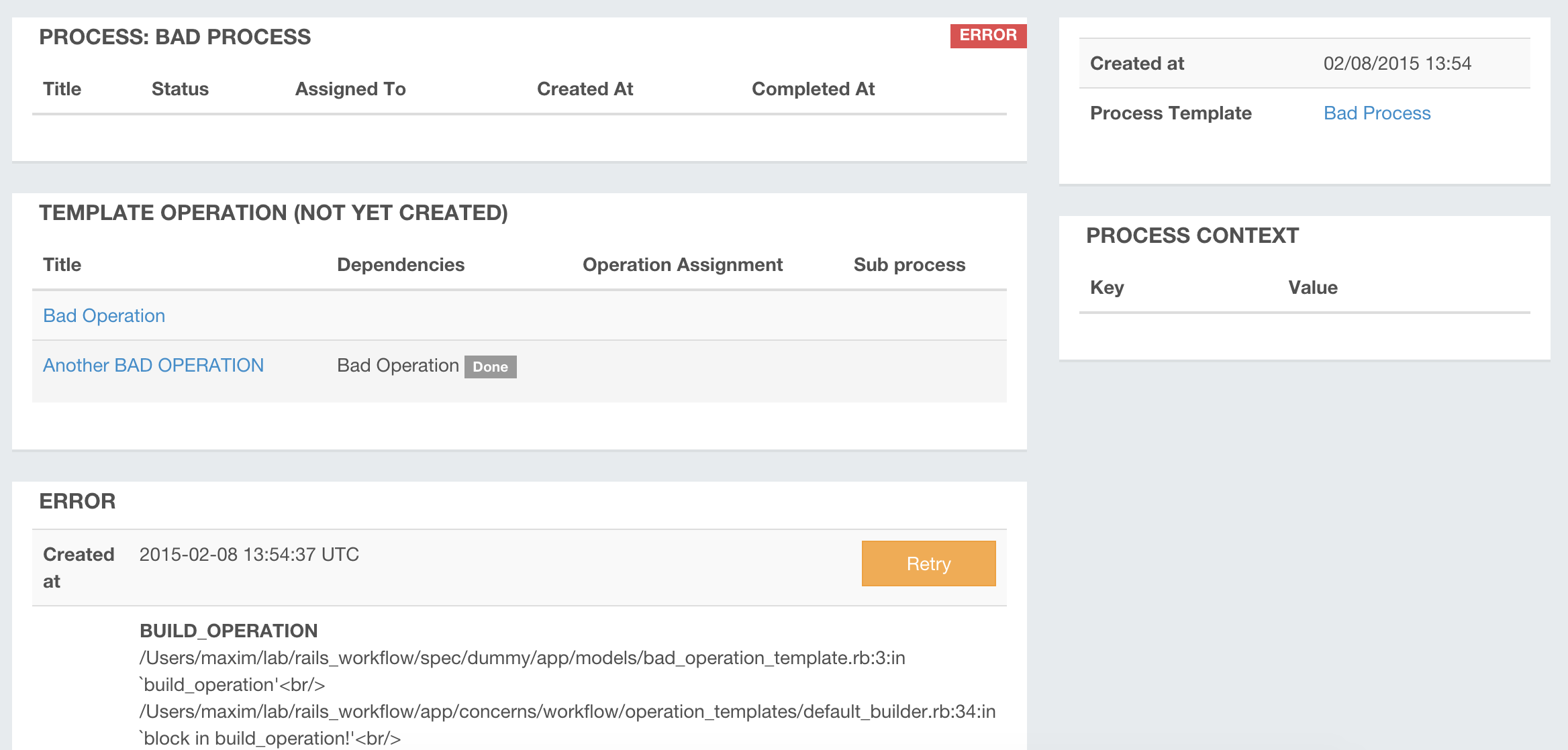Click the Completed At column header
The height and width of the screenshot is (750, 1568).
813,89
